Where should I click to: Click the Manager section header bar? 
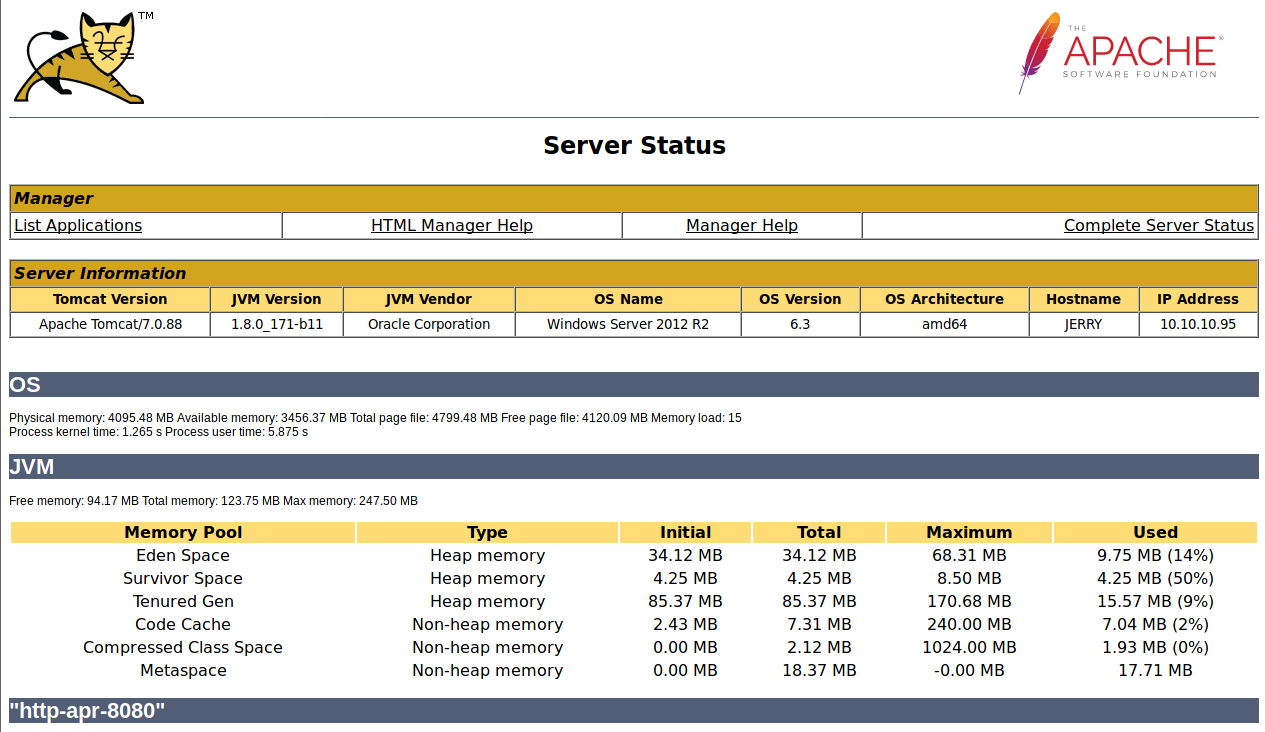click(x=634, y=198)
